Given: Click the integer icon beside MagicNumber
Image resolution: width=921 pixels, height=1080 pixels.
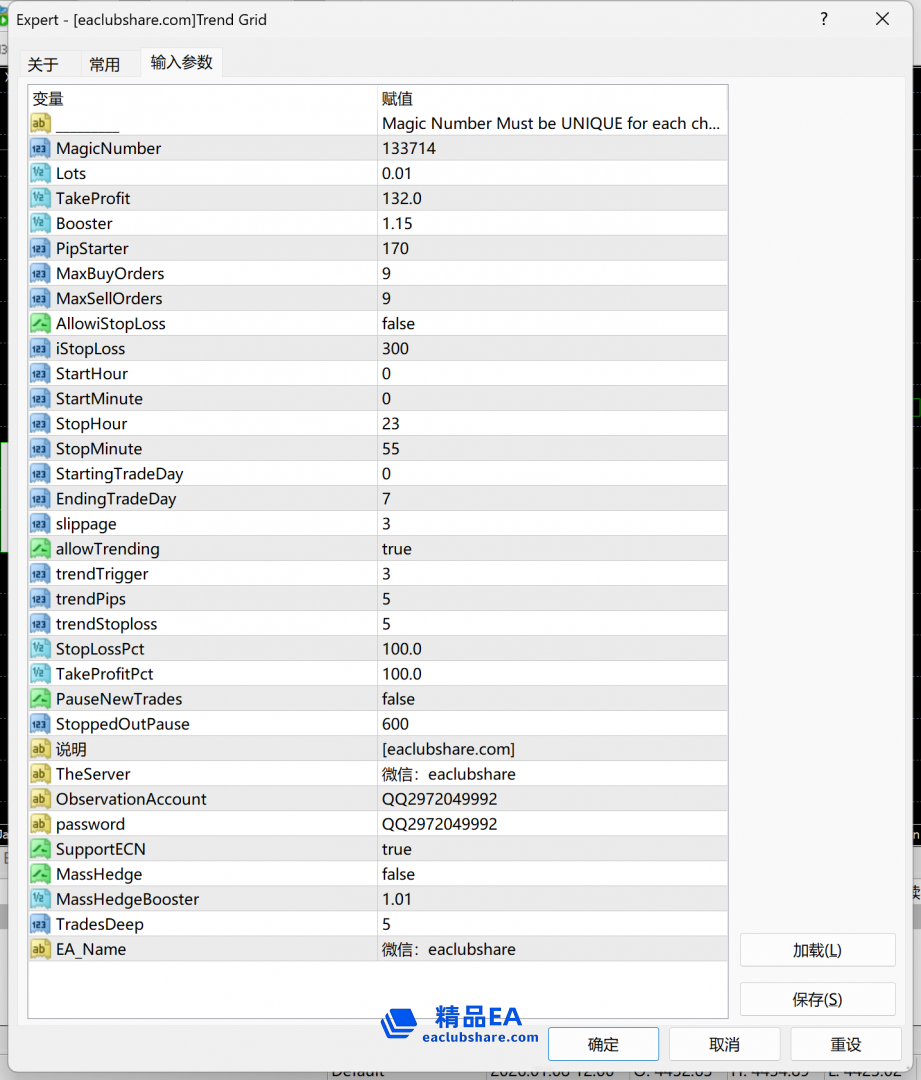Looking at the screenshot, I should coord(40,148).
